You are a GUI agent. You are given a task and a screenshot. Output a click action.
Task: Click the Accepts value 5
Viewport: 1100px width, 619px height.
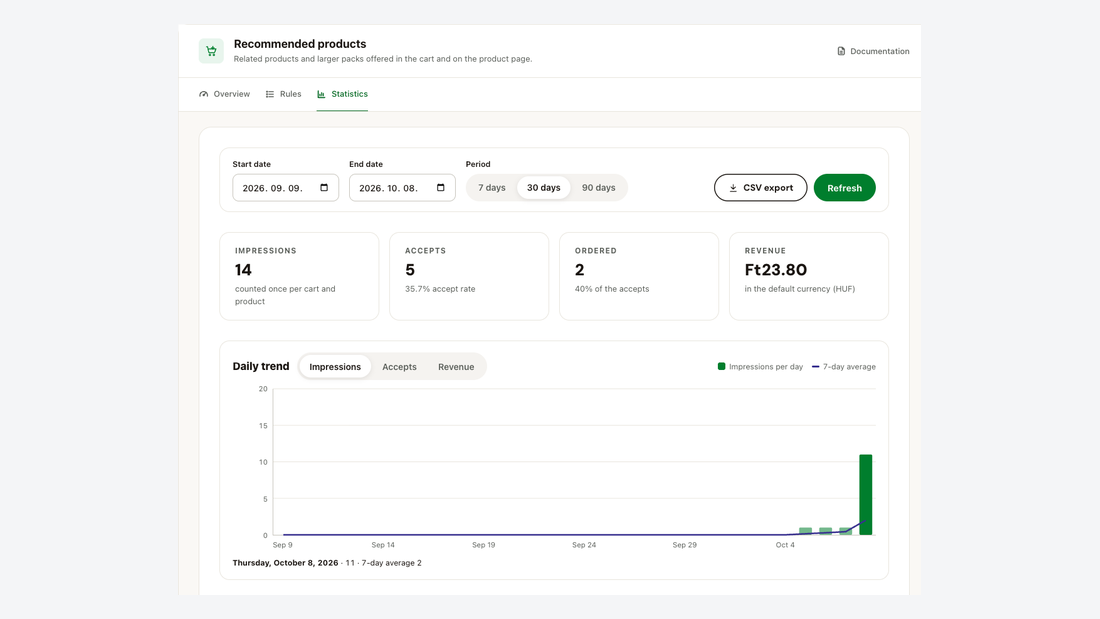pos(410,269)
